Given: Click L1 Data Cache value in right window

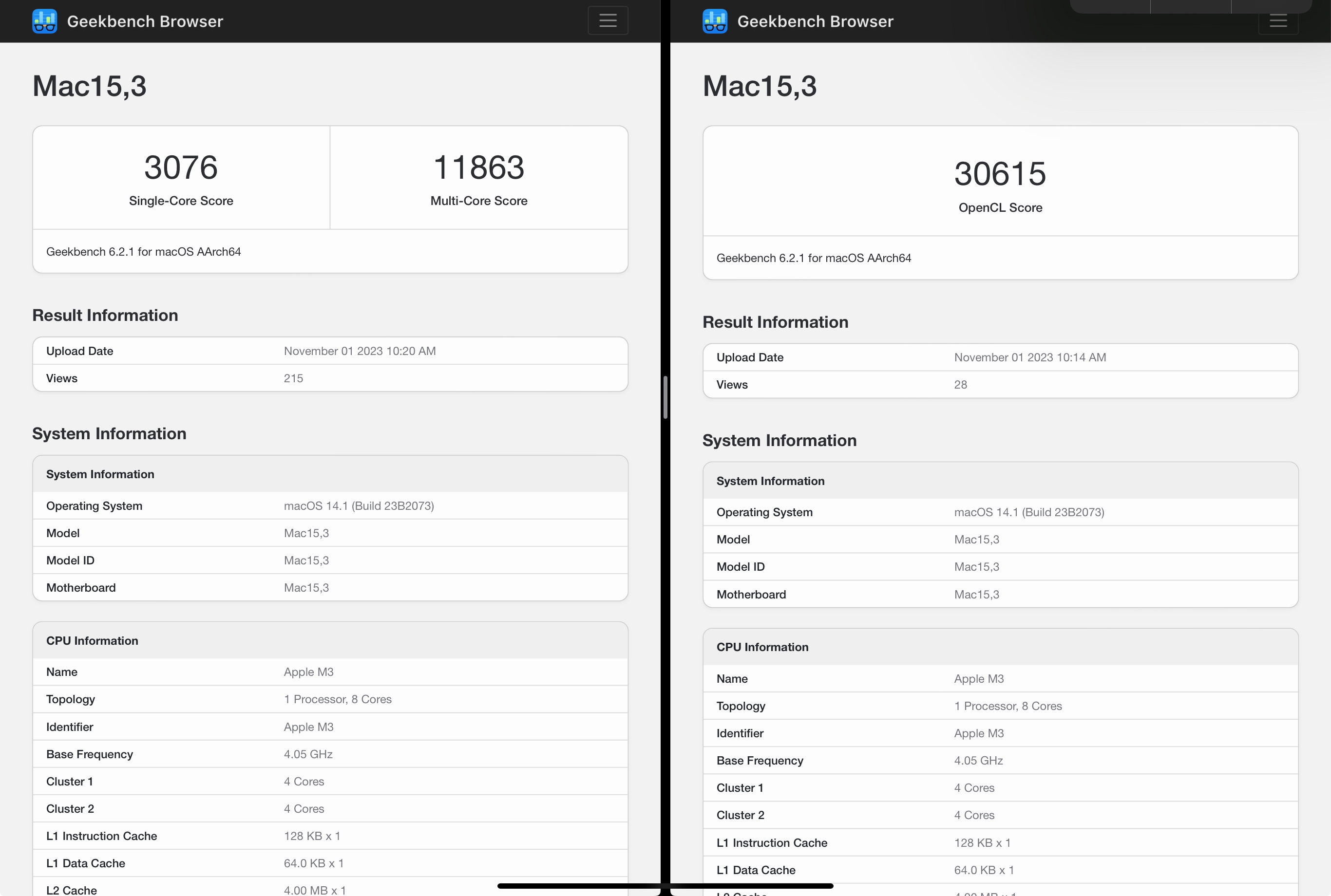Looking at the screenshot, I should (x=983, y=870).
